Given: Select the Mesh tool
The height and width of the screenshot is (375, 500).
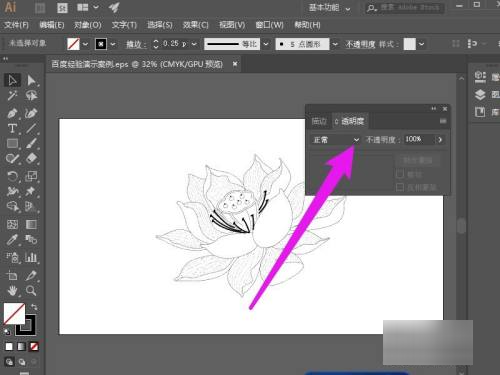Looking at the screenshot, I should click(12, 224).
